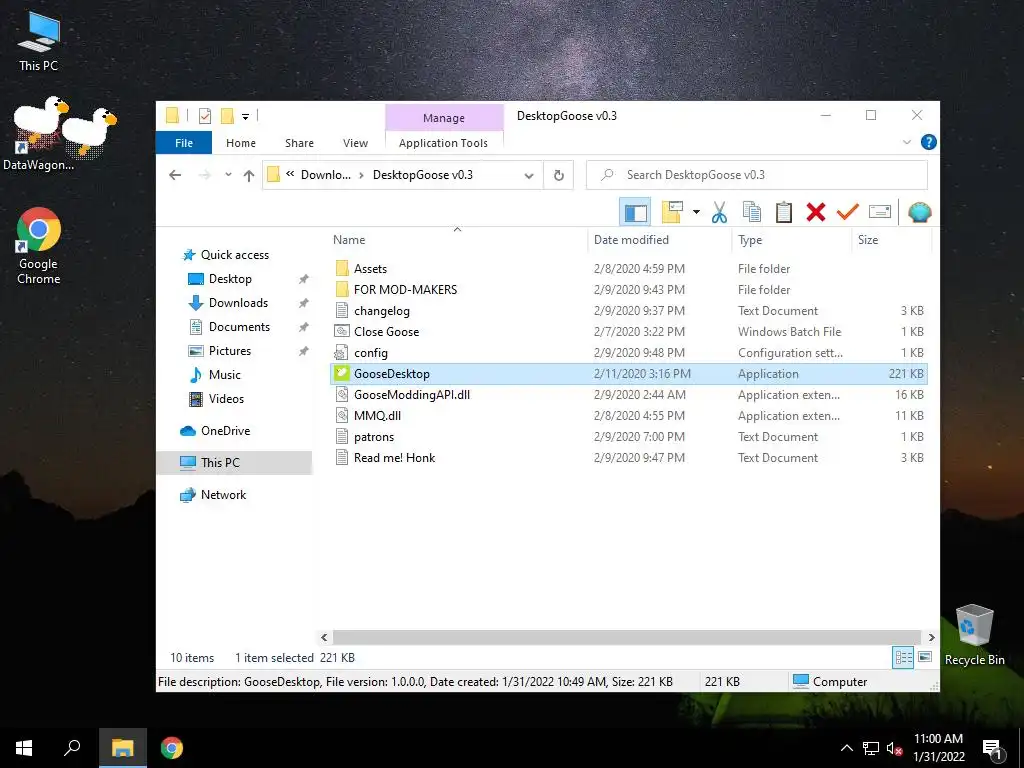Click the properties quick access toolbar icon
The image size is (1024, 768).
coord(204,116)
